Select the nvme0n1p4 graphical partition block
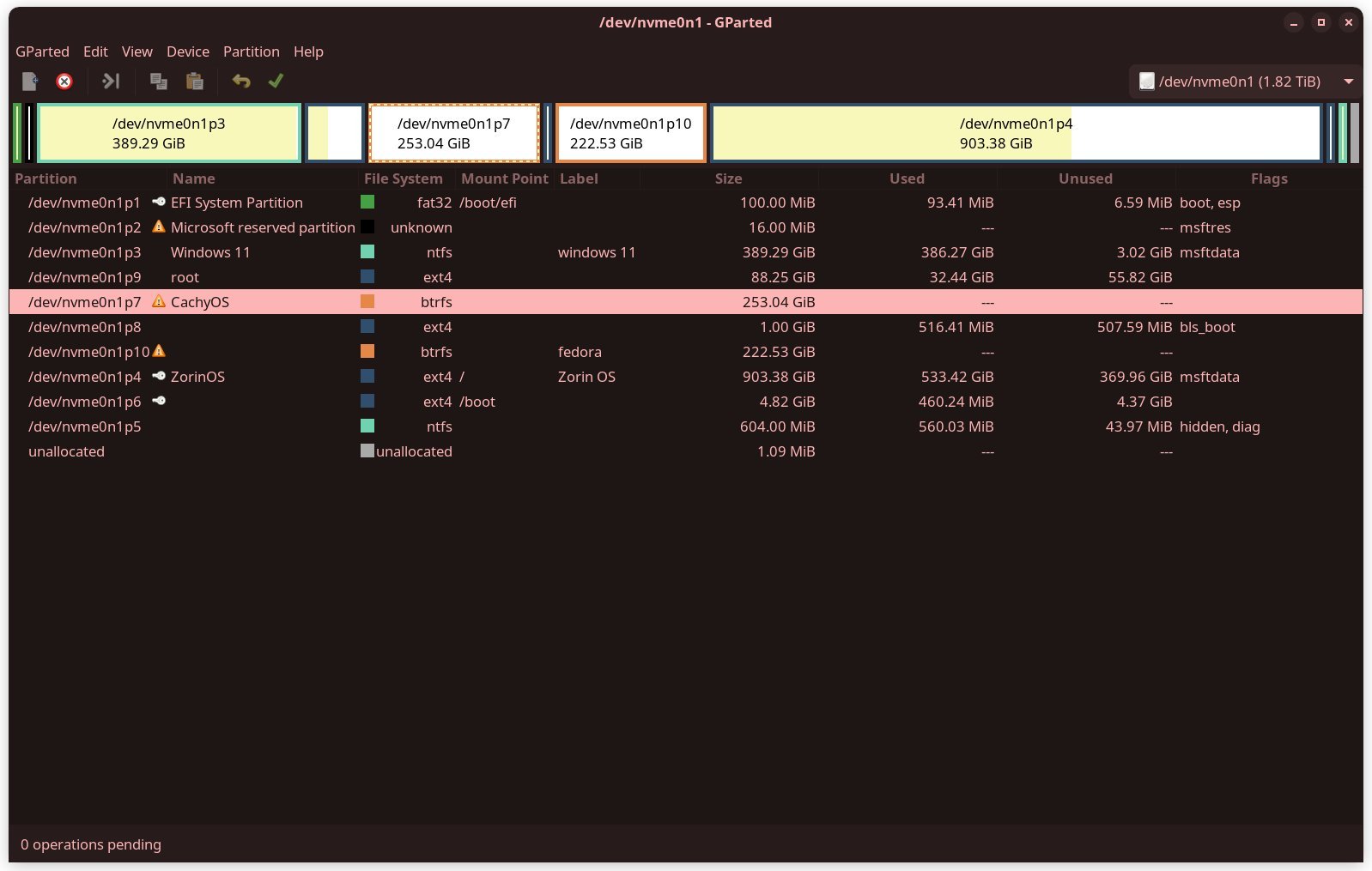The width and height of the screenshot is (1372, 871). [1017, 133]
